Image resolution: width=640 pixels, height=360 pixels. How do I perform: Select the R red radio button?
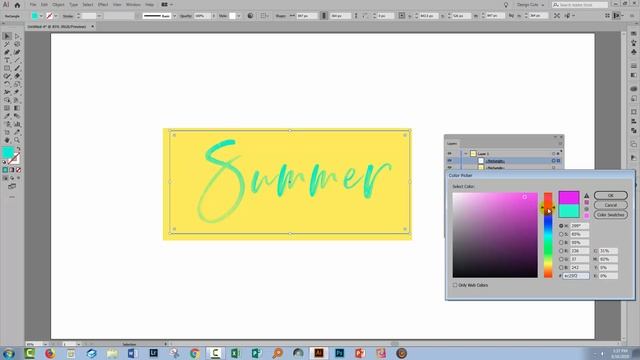pos(561,251)
